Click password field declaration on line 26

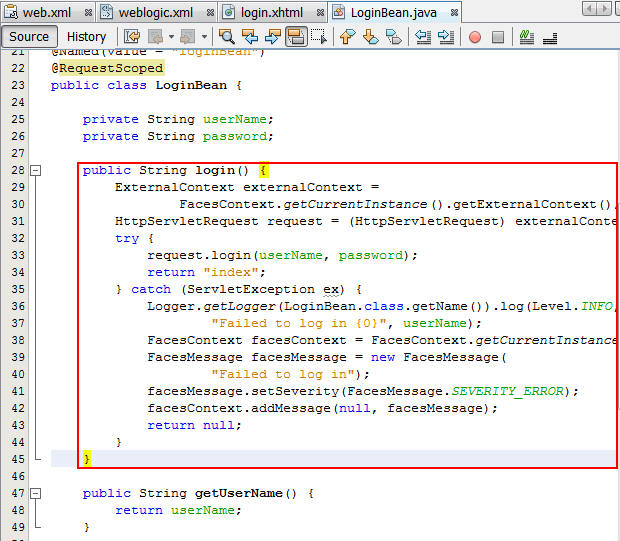[x=235, y=137]
